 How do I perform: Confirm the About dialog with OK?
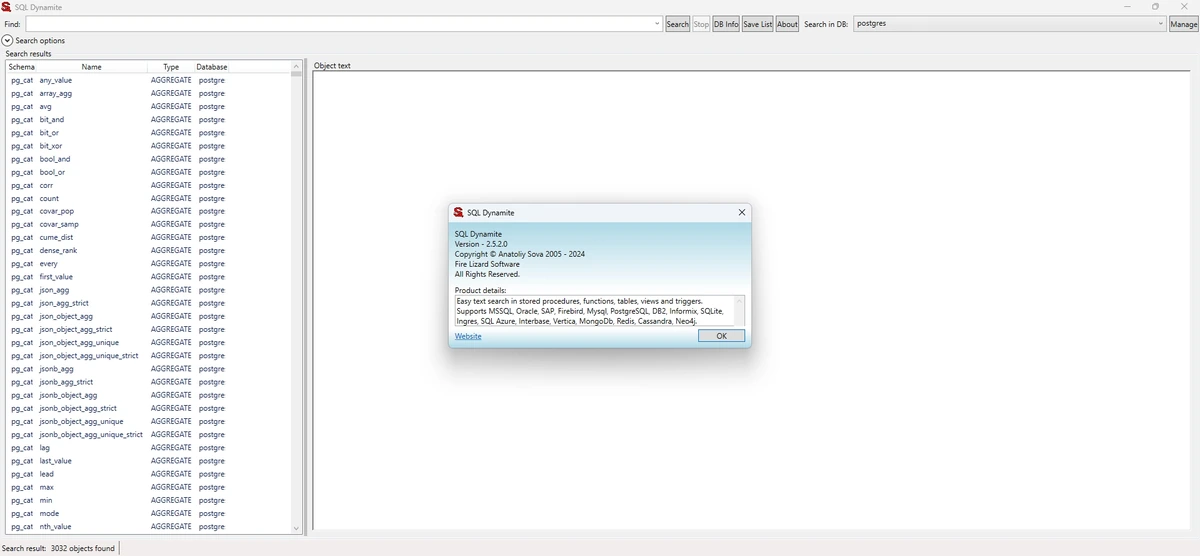(722, 336)
